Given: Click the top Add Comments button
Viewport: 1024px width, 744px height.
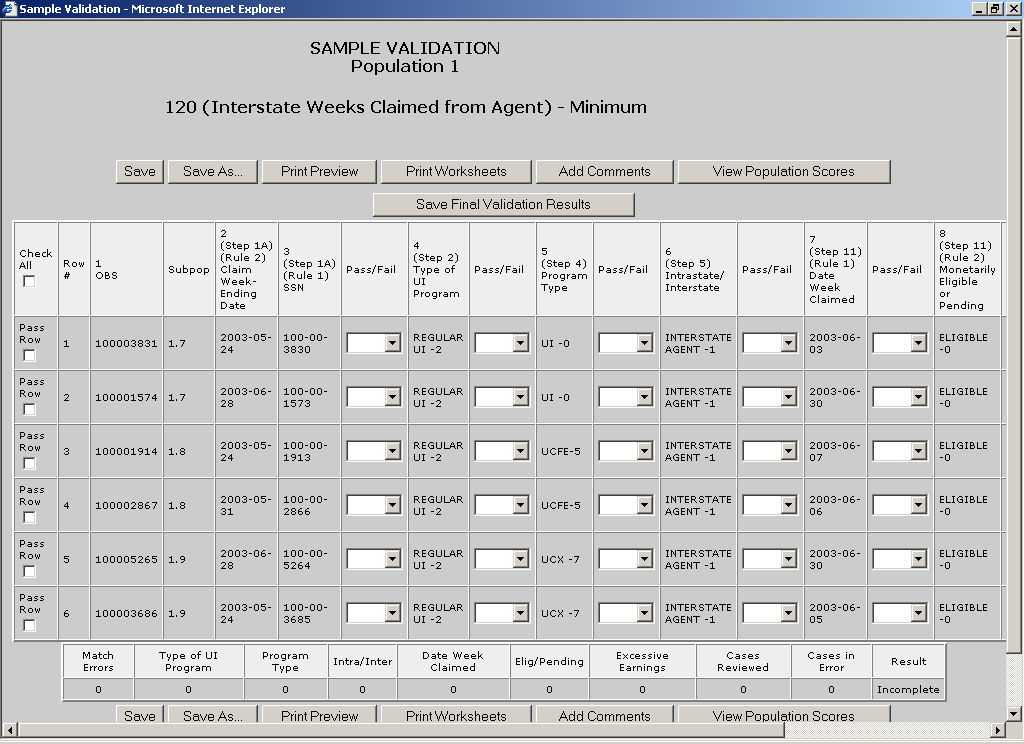Looking at the screenshot, I should 604,171.
